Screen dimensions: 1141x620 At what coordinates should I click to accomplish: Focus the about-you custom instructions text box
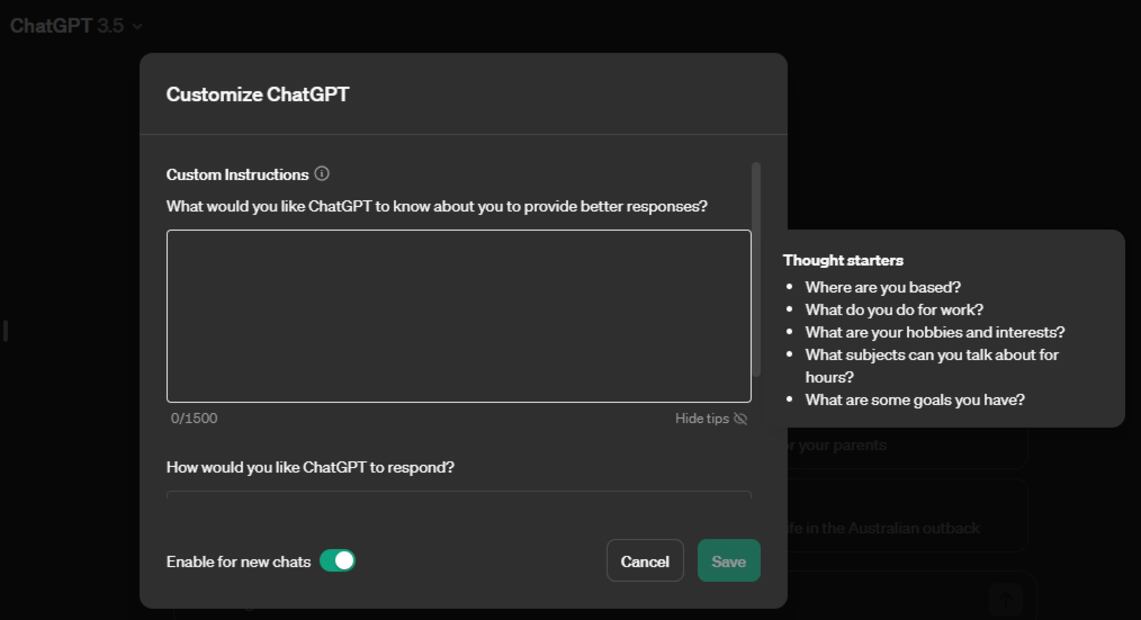(x=458, y=316)
